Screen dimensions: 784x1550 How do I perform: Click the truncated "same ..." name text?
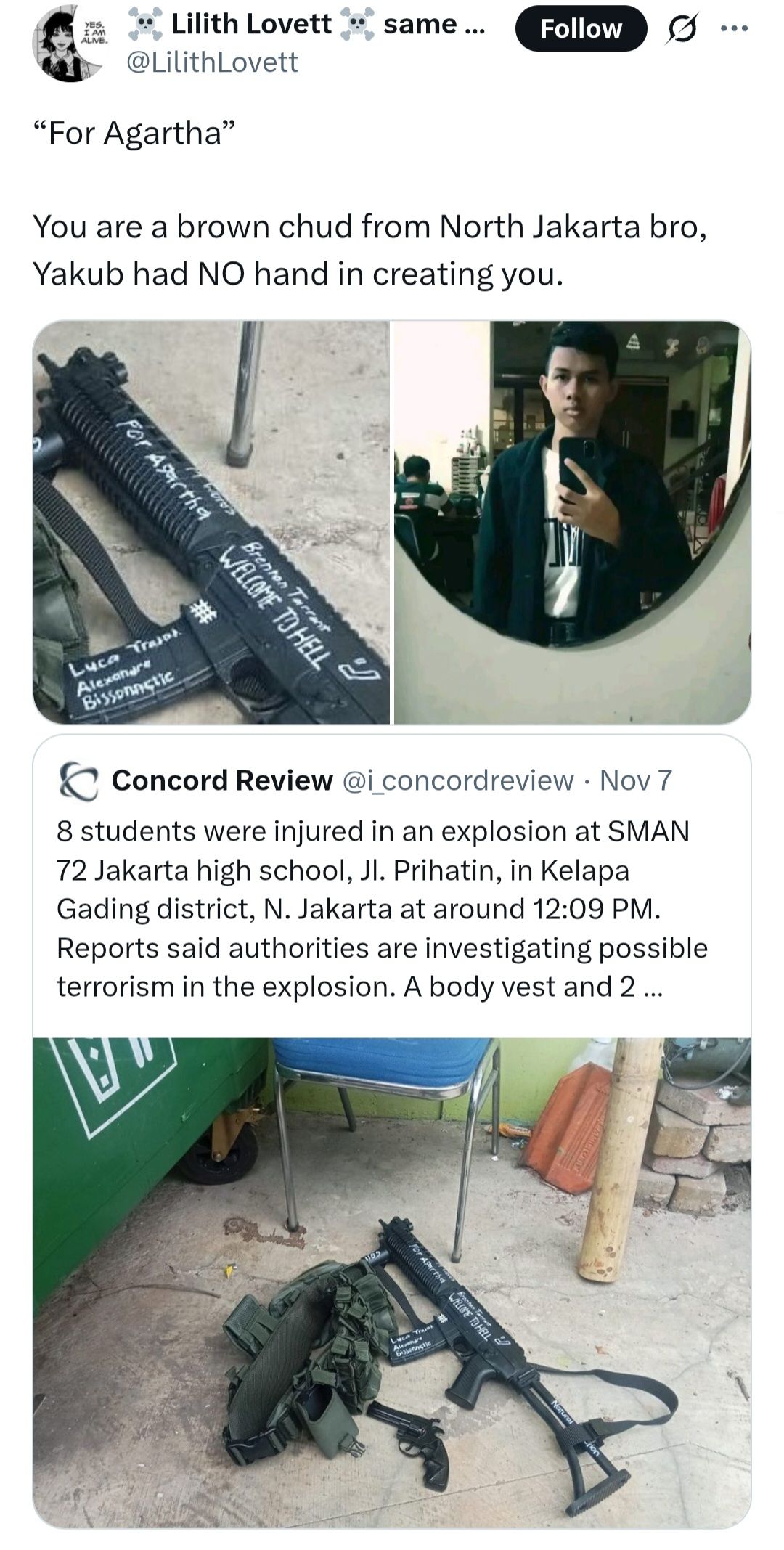coord(434,24)
